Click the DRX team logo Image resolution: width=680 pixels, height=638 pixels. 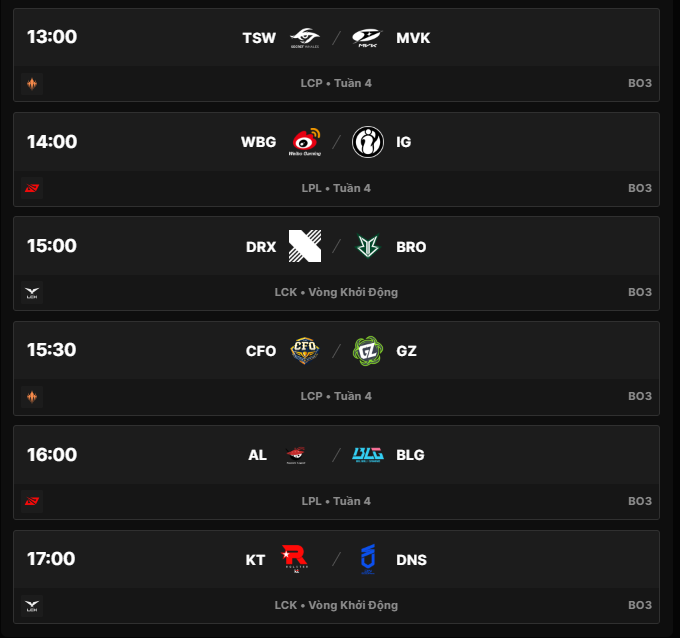pyautogui.click(x=304, y=246)
